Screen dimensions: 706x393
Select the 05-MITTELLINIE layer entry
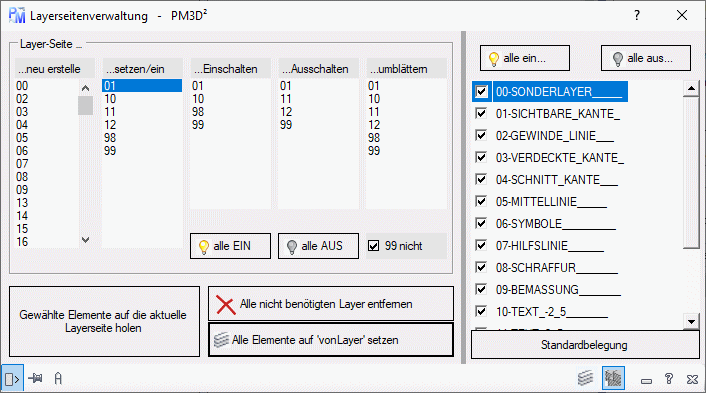(551, 201)
